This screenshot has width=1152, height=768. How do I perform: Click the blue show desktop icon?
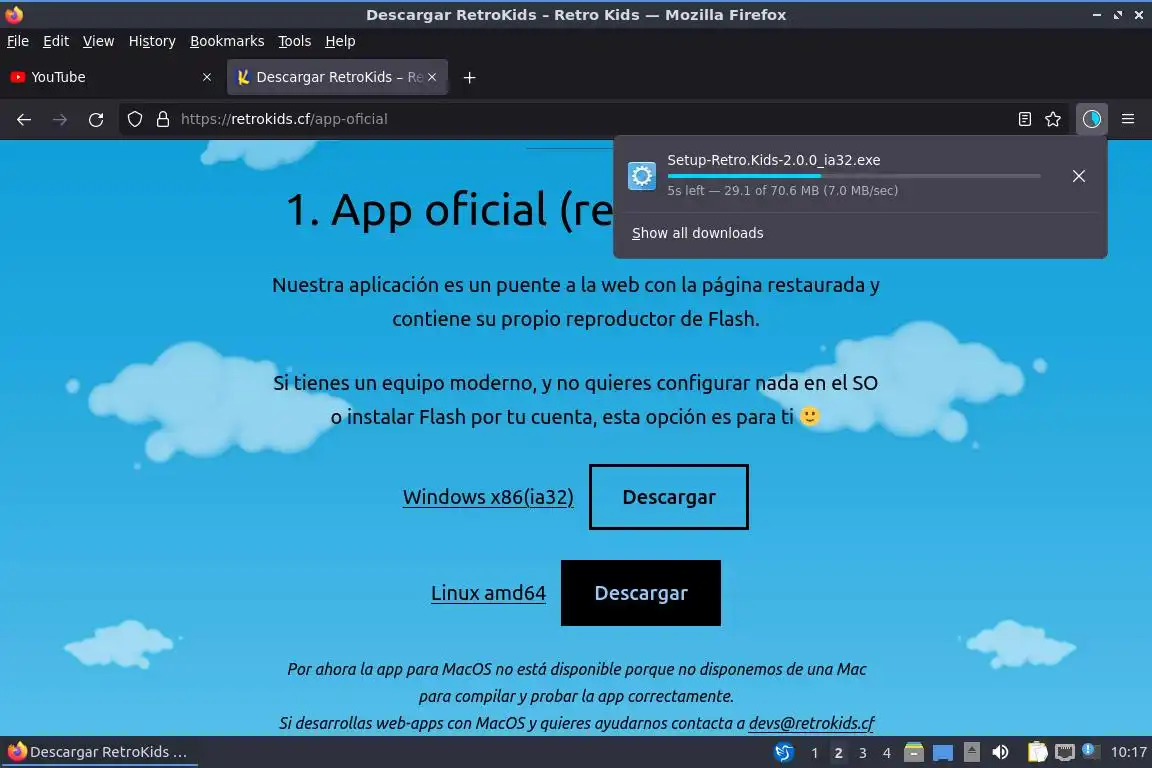(943, 753)
